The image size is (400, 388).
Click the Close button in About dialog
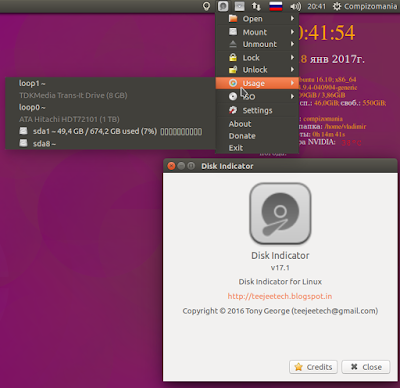366,367
